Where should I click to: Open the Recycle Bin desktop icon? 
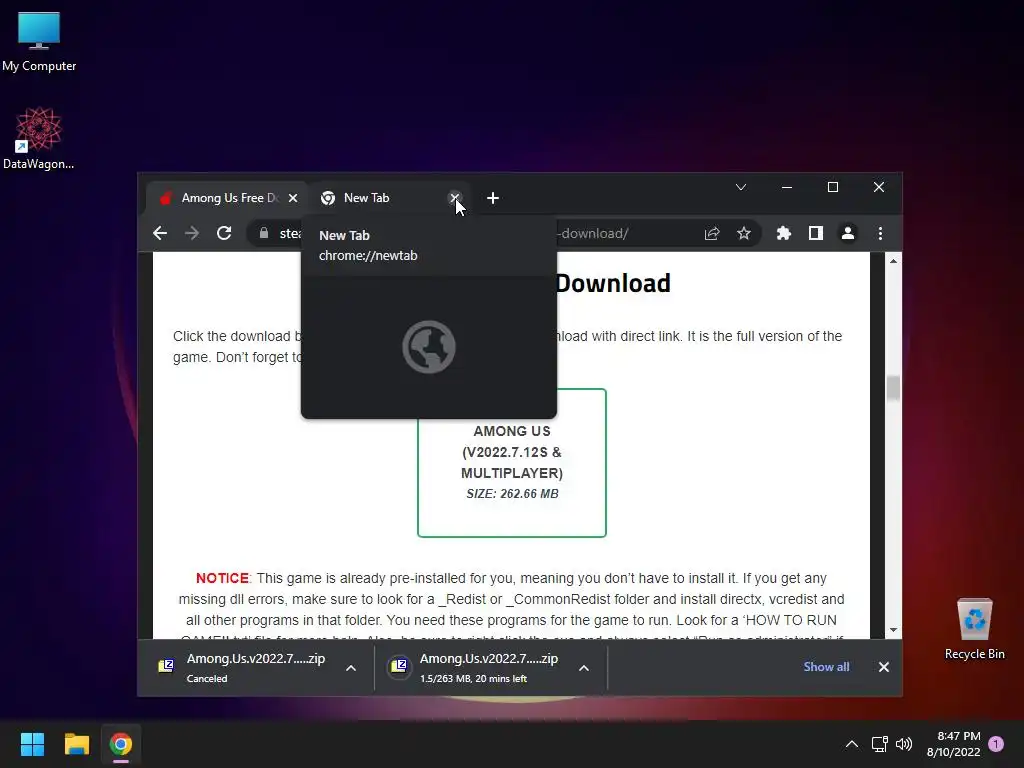click(x=974, y=629)
